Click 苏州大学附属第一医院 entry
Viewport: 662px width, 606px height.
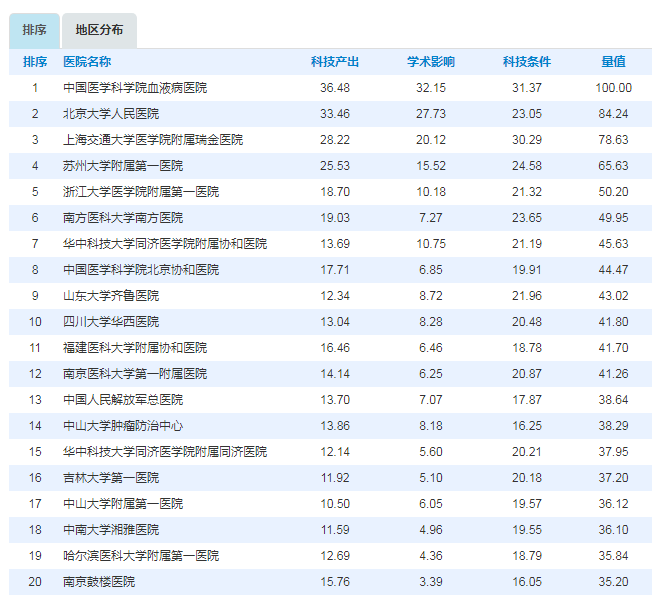coord(123,166)
